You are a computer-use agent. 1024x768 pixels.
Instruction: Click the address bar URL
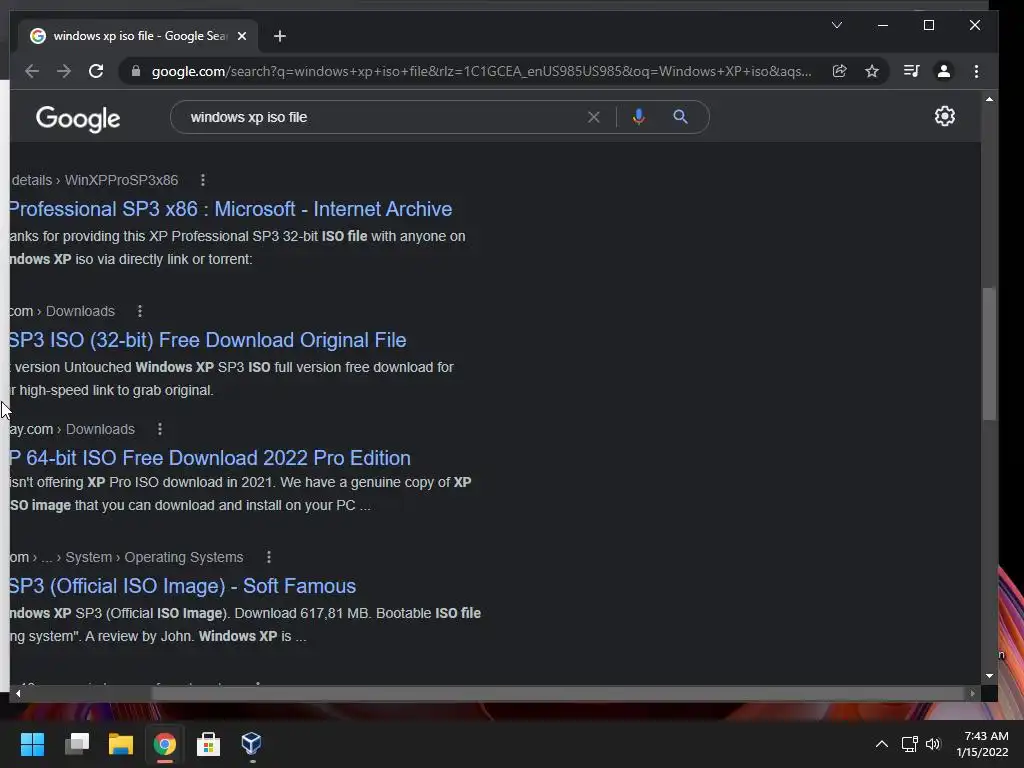click(481, 71)
